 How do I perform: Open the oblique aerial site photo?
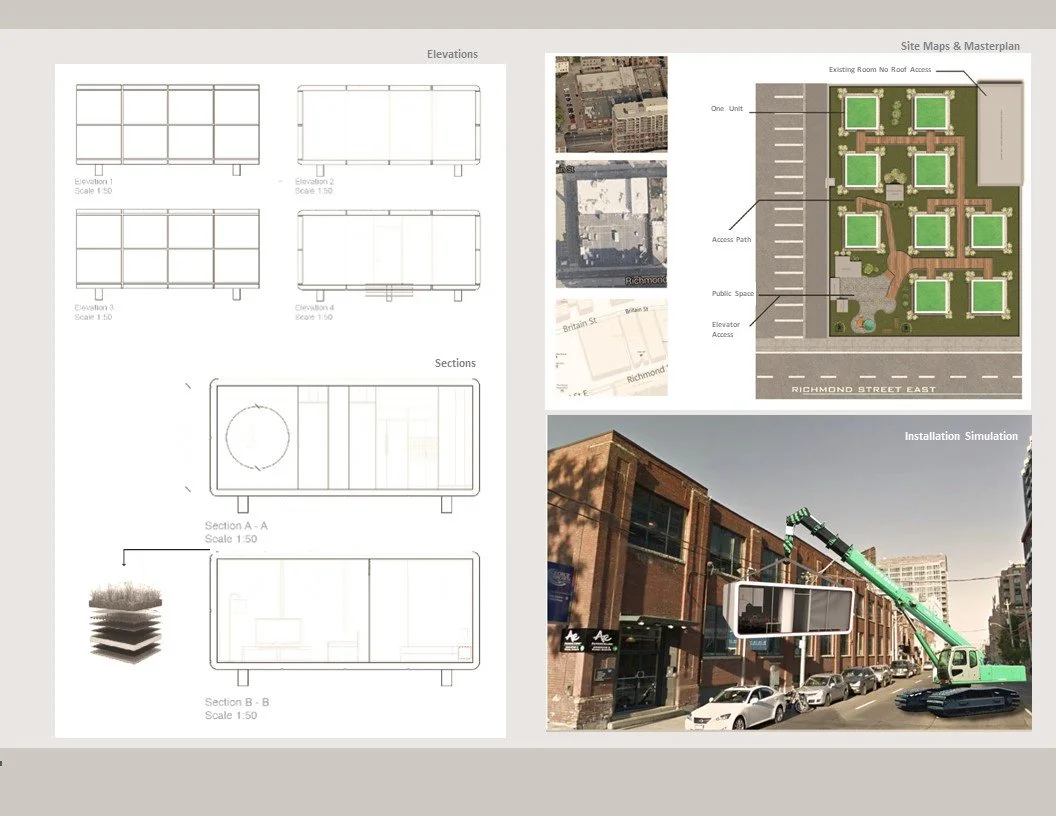[611, 104]
